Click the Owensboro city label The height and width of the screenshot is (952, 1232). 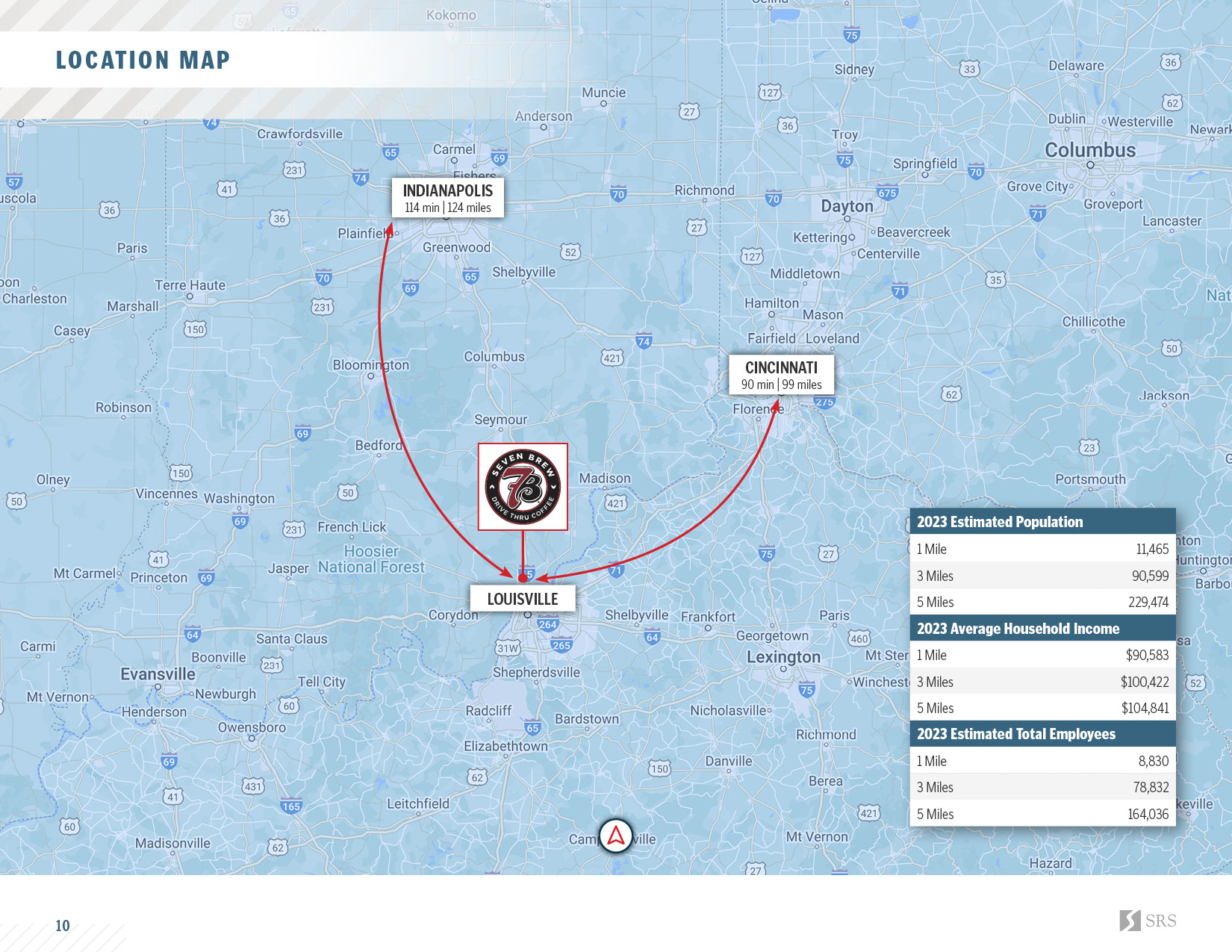(252, 727)
